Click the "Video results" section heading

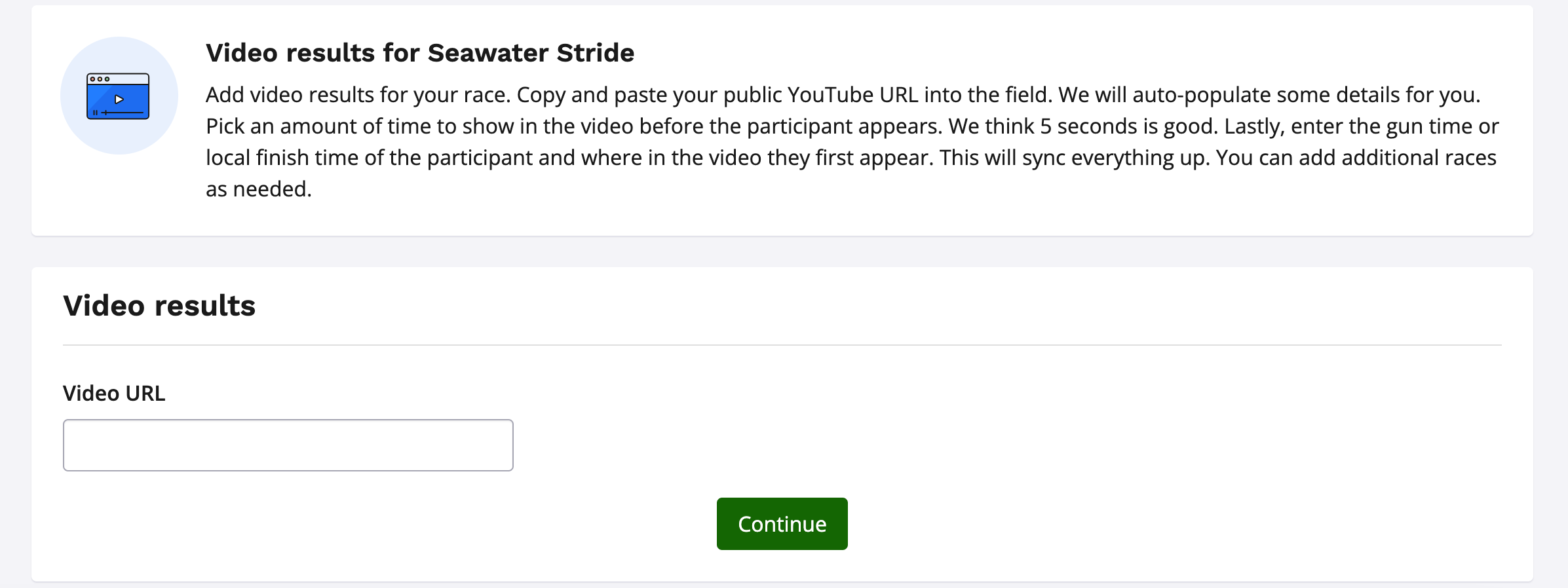tap(159, 306)
